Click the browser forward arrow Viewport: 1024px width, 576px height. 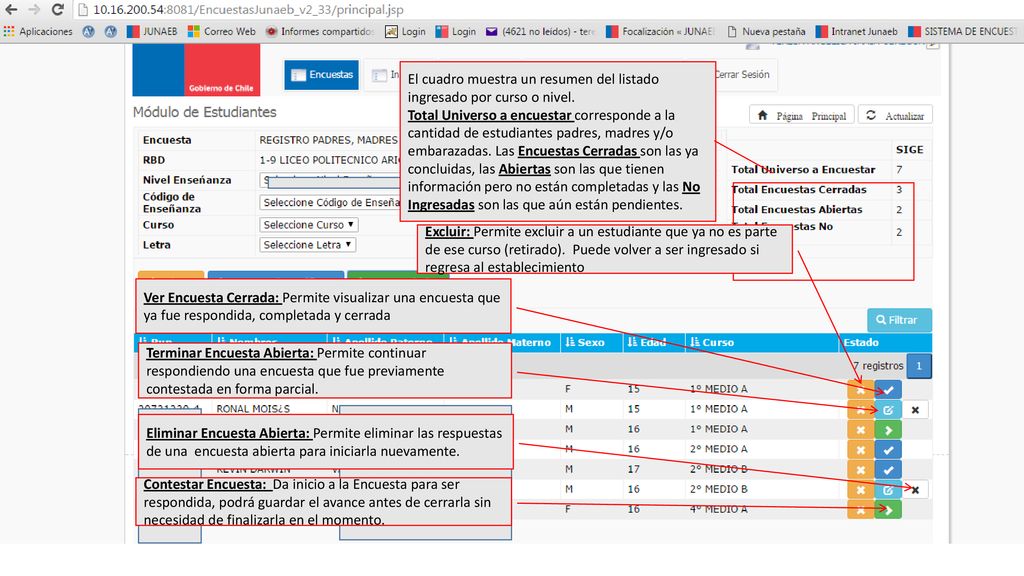tap(34, 10)
